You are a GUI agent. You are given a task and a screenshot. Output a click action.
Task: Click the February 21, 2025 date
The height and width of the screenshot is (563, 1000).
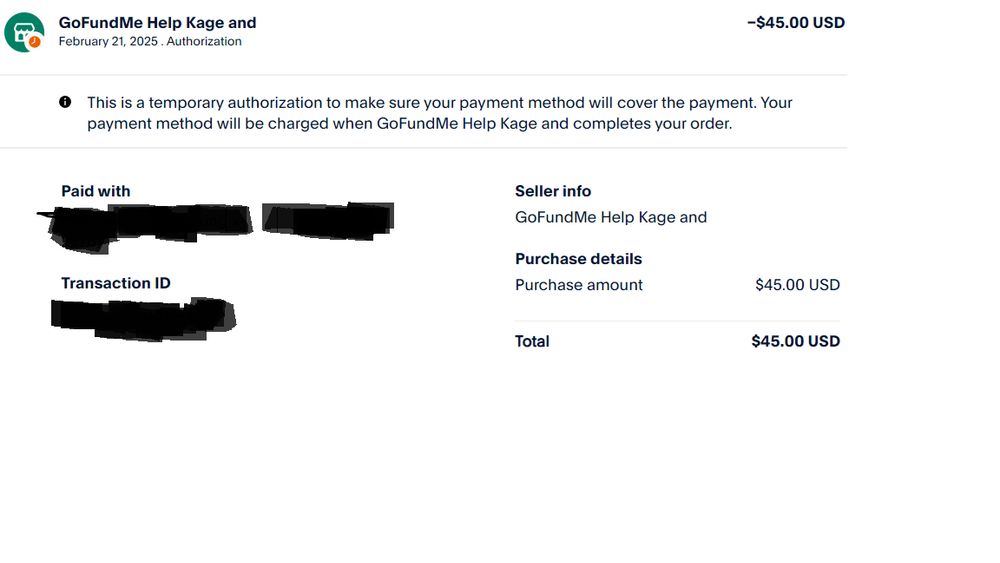coord(108,42)
